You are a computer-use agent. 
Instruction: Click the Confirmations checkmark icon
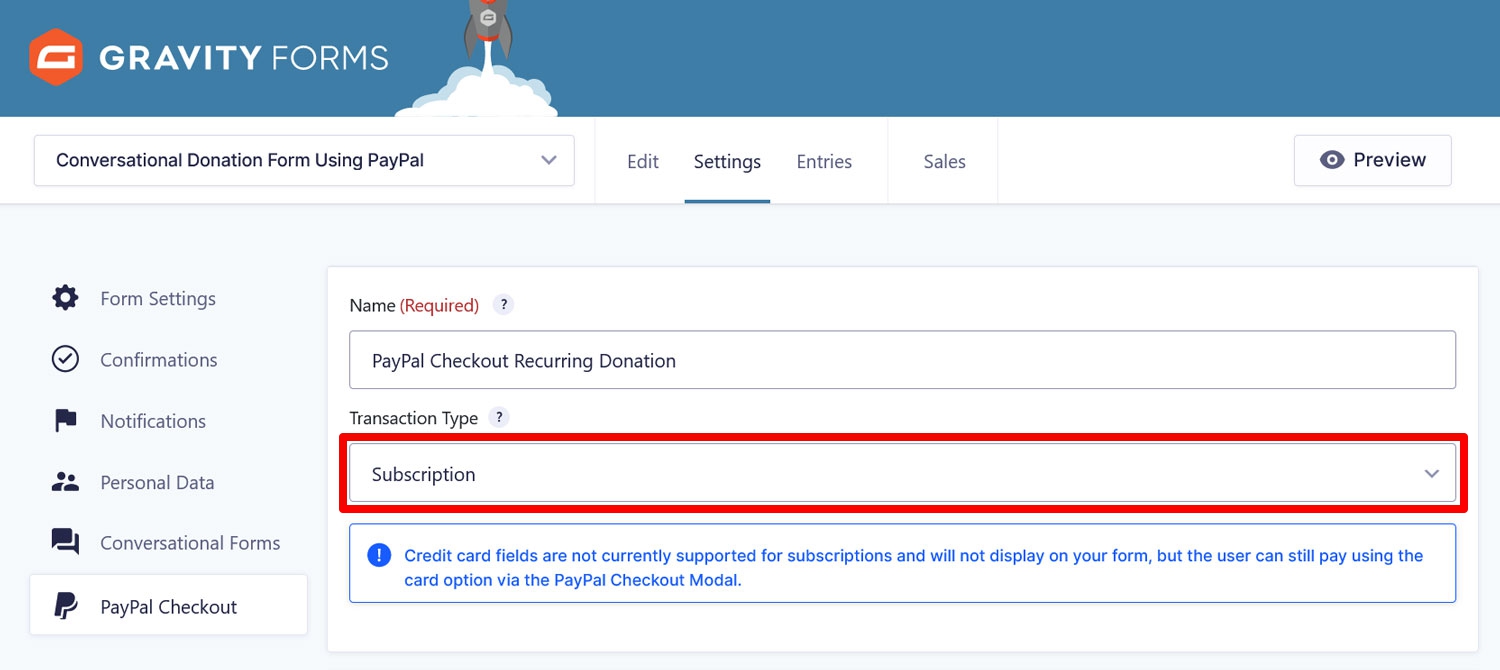point(65,359)
